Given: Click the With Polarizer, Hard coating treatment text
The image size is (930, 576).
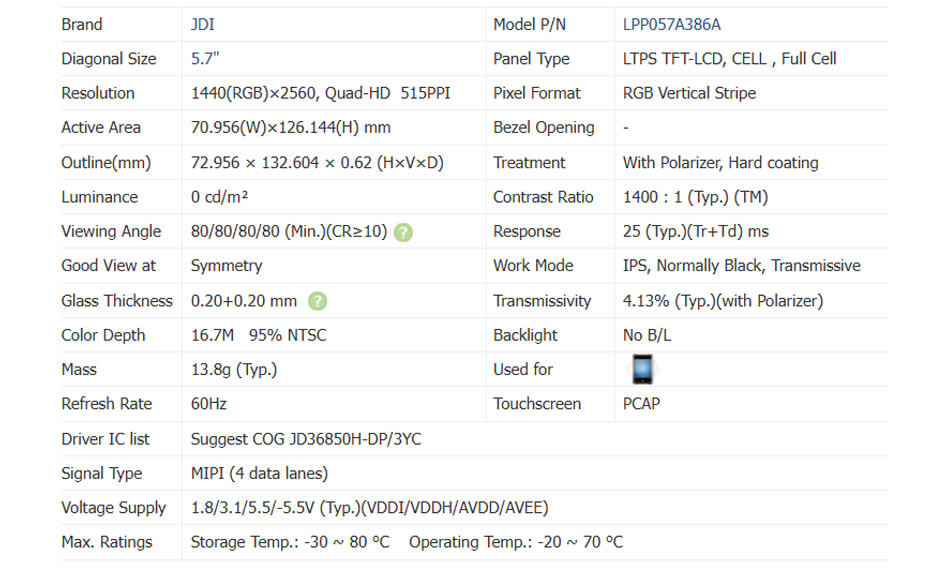Looking at the screenshot, I should 720,163.
